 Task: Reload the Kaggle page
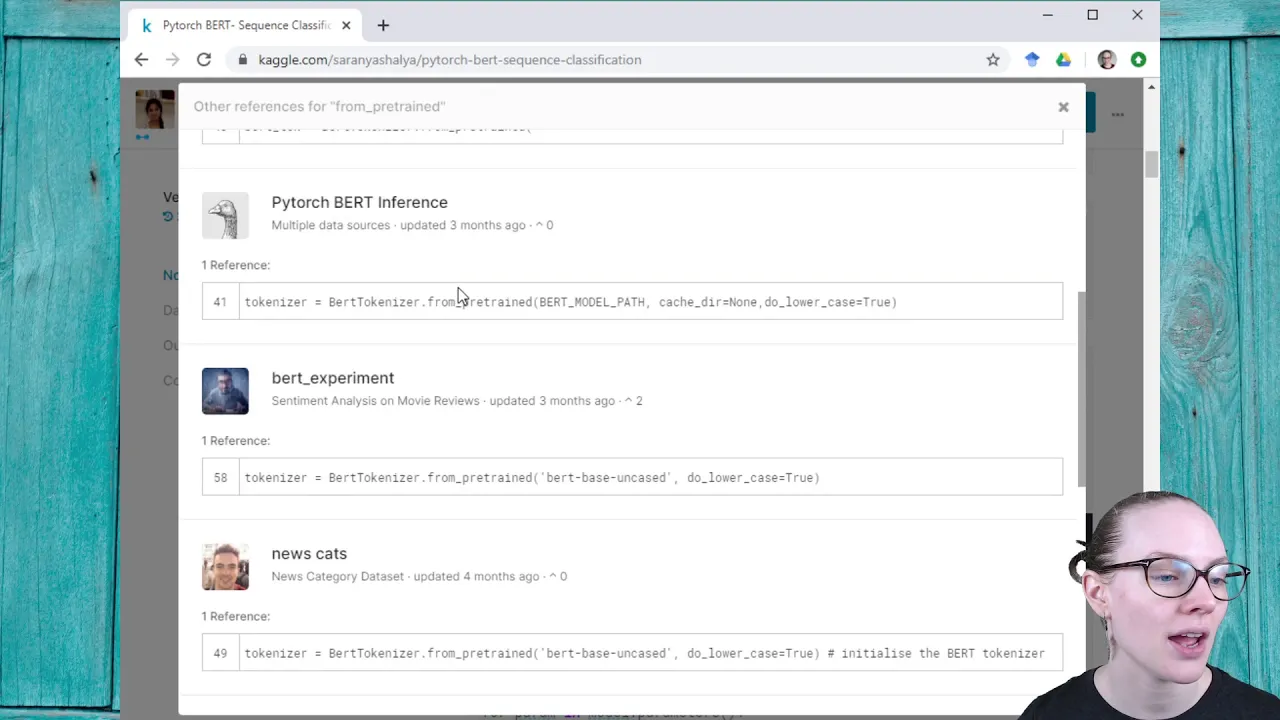coord(204,60)
